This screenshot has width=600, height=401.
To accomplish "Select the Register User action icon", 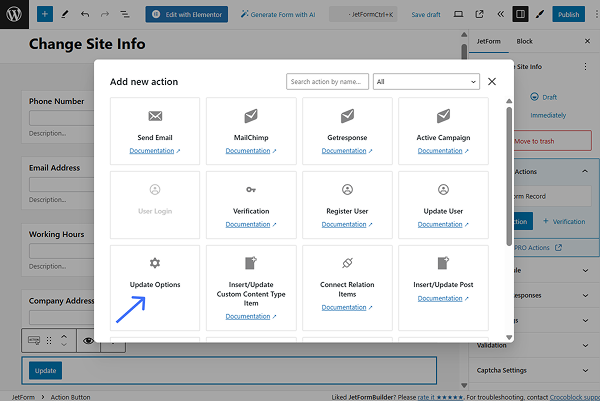I will (347, 189).
